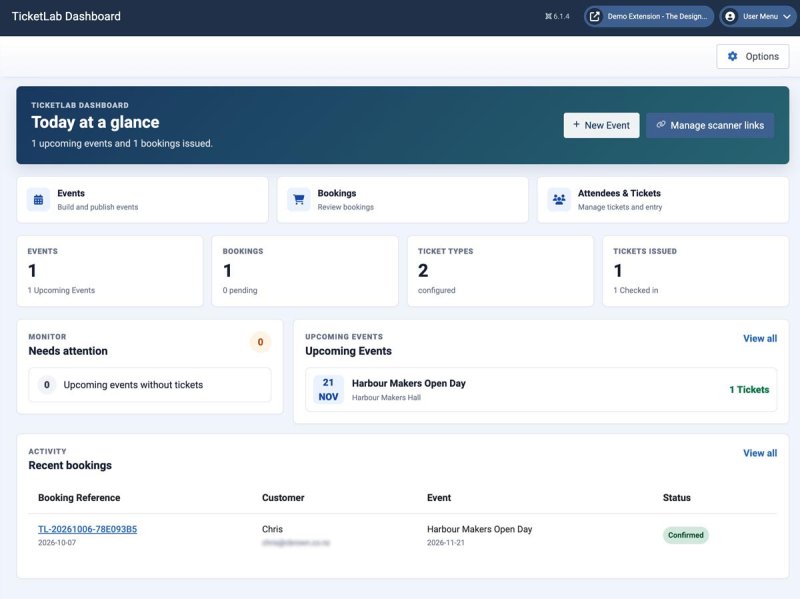Image resolution: width=800 pixels, height=599 pixels.
Task: Click the Attendees group icon
Action: (559, 199)
